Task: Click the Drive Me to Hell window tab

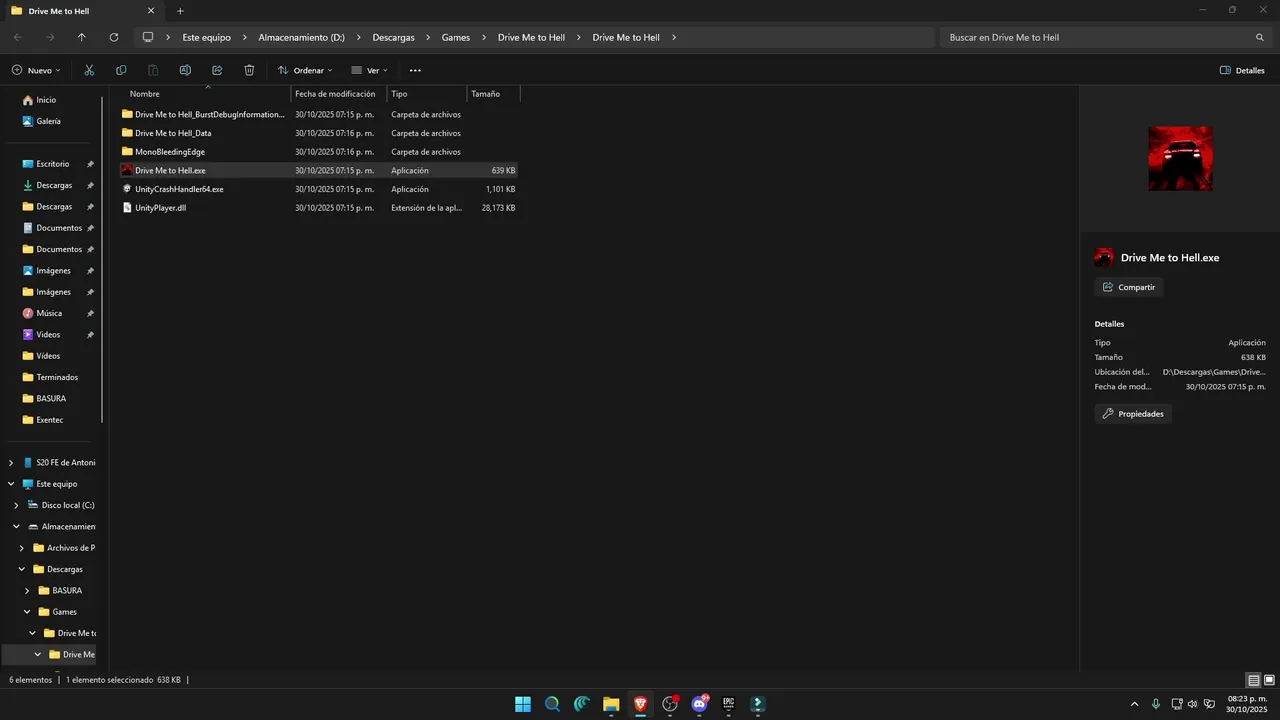Action: (x=84, y=11)
